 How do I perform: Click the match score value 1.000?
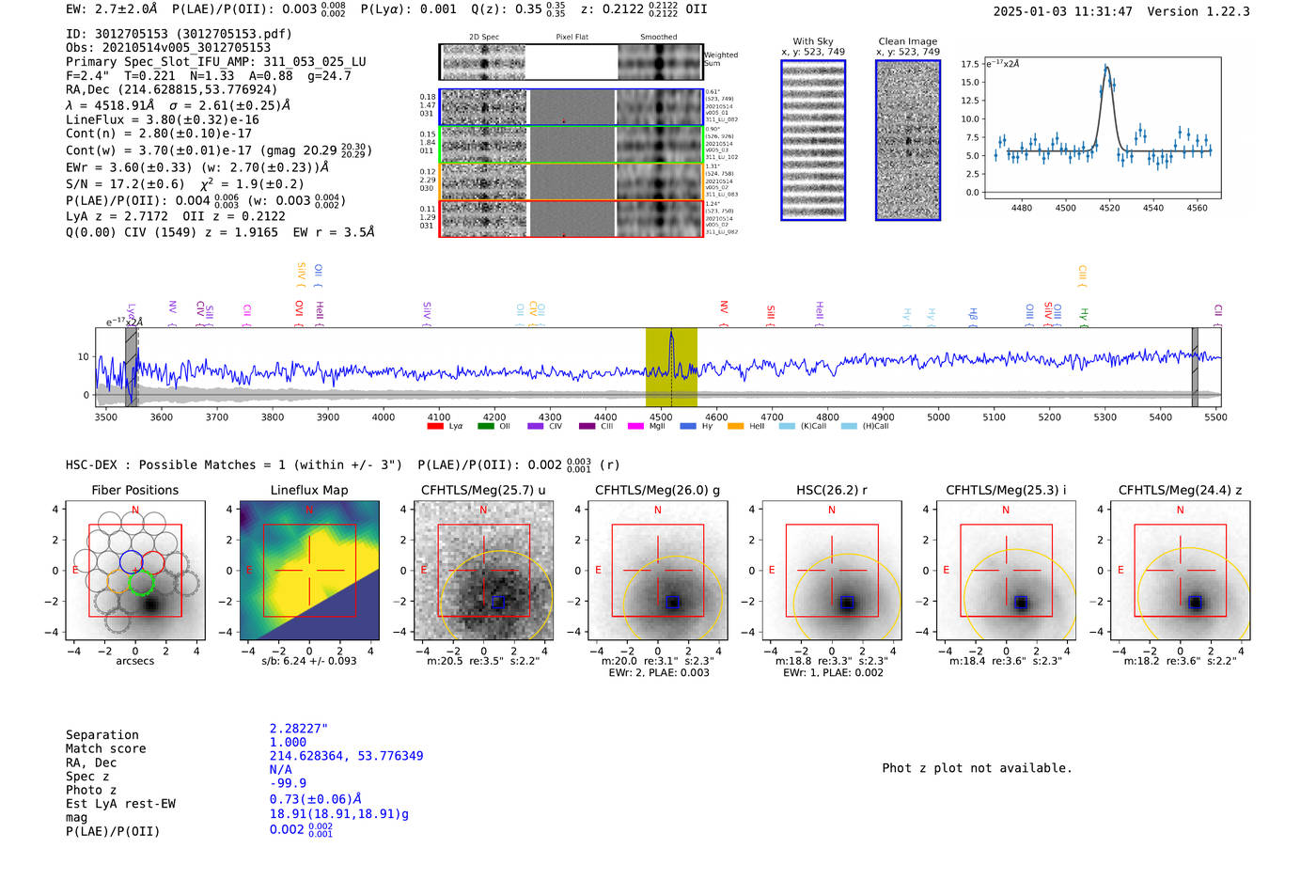point(288,743)
